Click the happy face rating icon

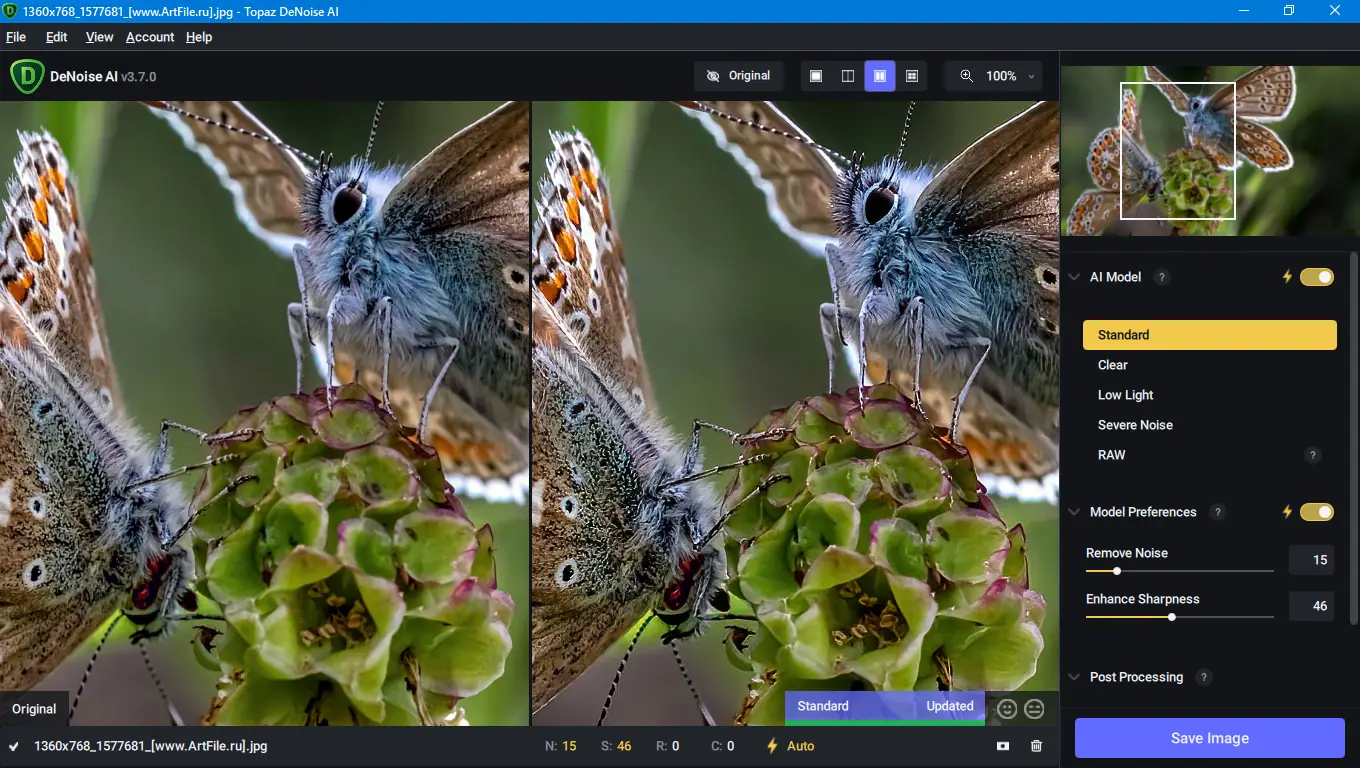click(1007, 708)
